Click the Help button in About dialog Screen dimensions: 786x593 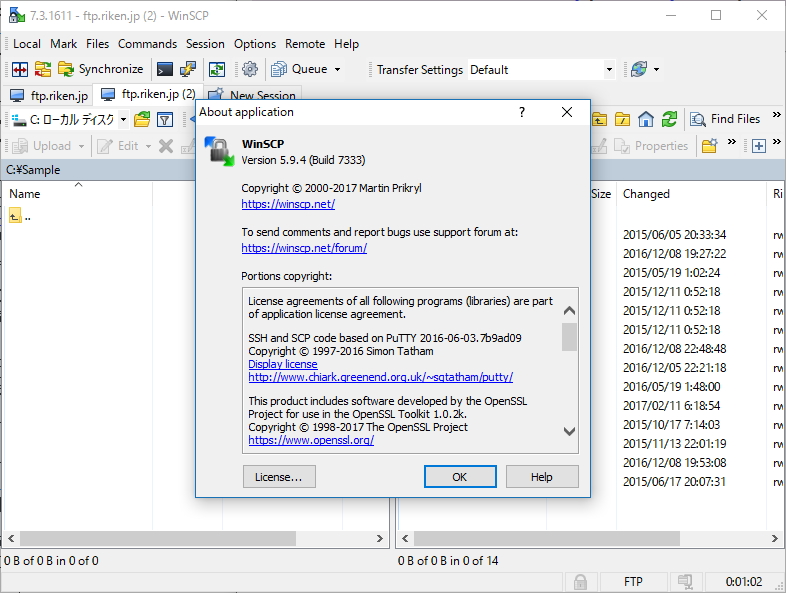[x=542, y=477]
